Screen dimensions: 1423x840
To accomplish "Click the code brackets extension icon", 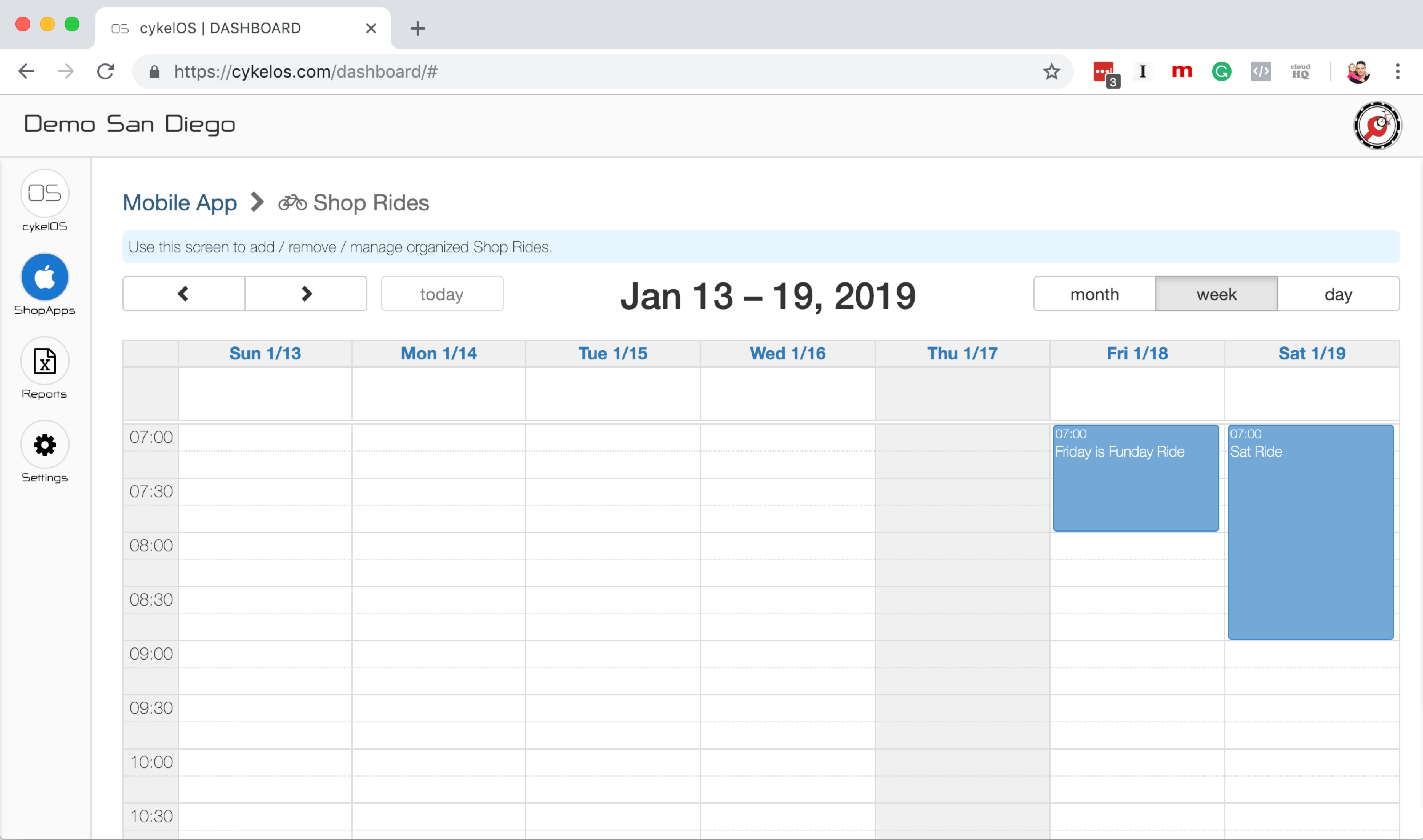I will pyautogui.click(x=1261, y=71).
